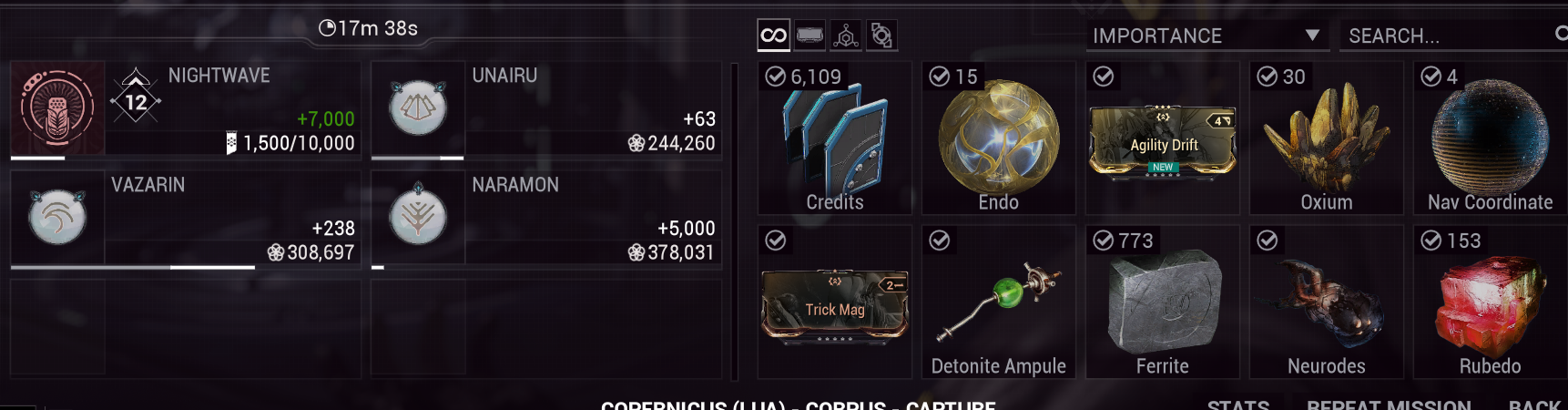Toggle the checkmark on Endo reward
The width and height of the screenshot is (1568, 410).
940,77
